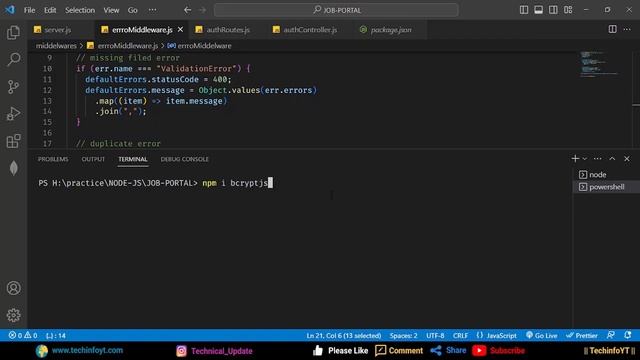The width and height of the screenshot is (640, 360).
Task: Create a new terminal with plus icon
Action: tap(575, 158)
